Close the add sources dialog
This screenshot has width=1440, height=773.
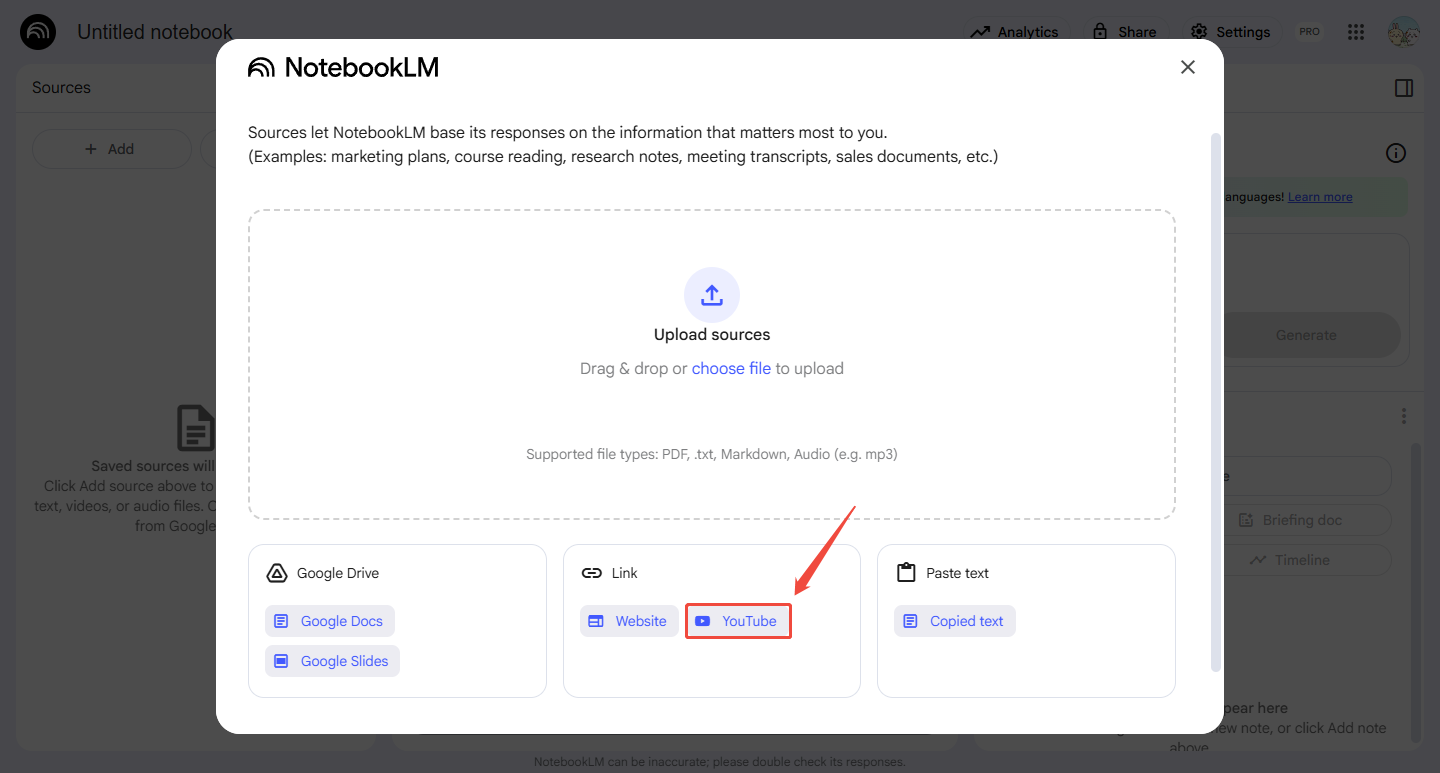coord(1187,67)
